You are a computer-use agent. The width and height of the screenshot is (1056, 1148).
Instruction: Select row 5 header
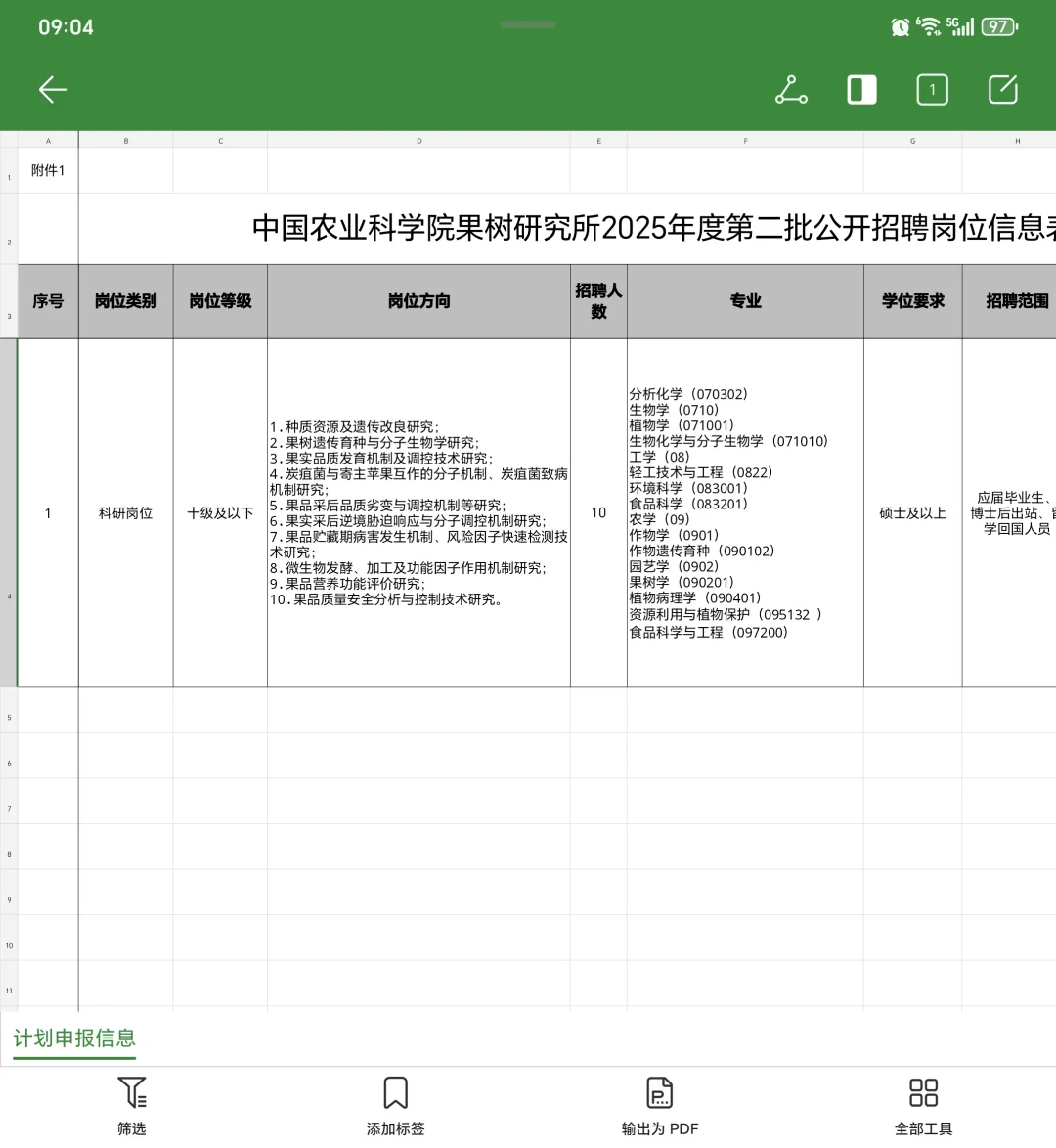pyautogui.click(x=9, y=710)
